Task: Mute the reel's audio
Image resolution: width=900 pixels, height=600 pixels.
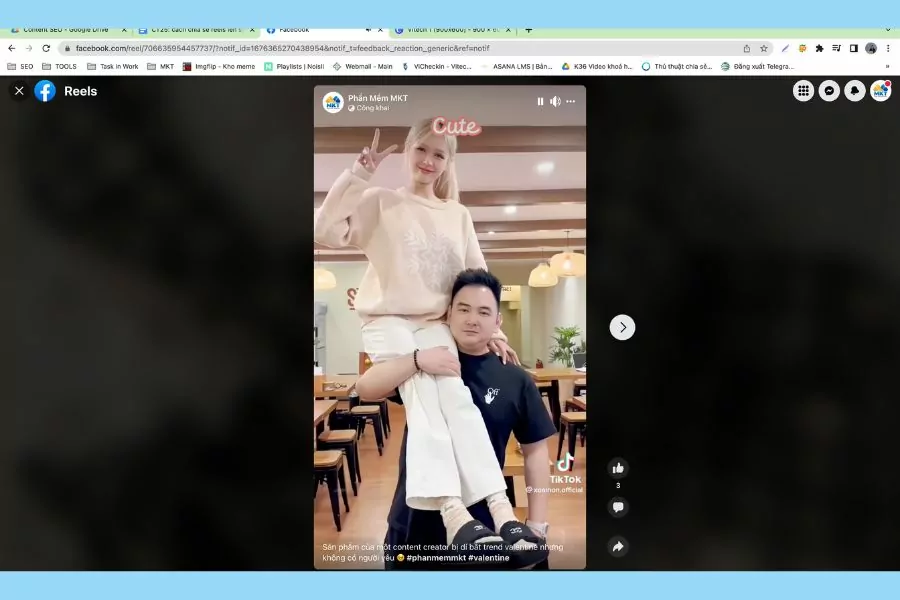Action: click(556, 101)
